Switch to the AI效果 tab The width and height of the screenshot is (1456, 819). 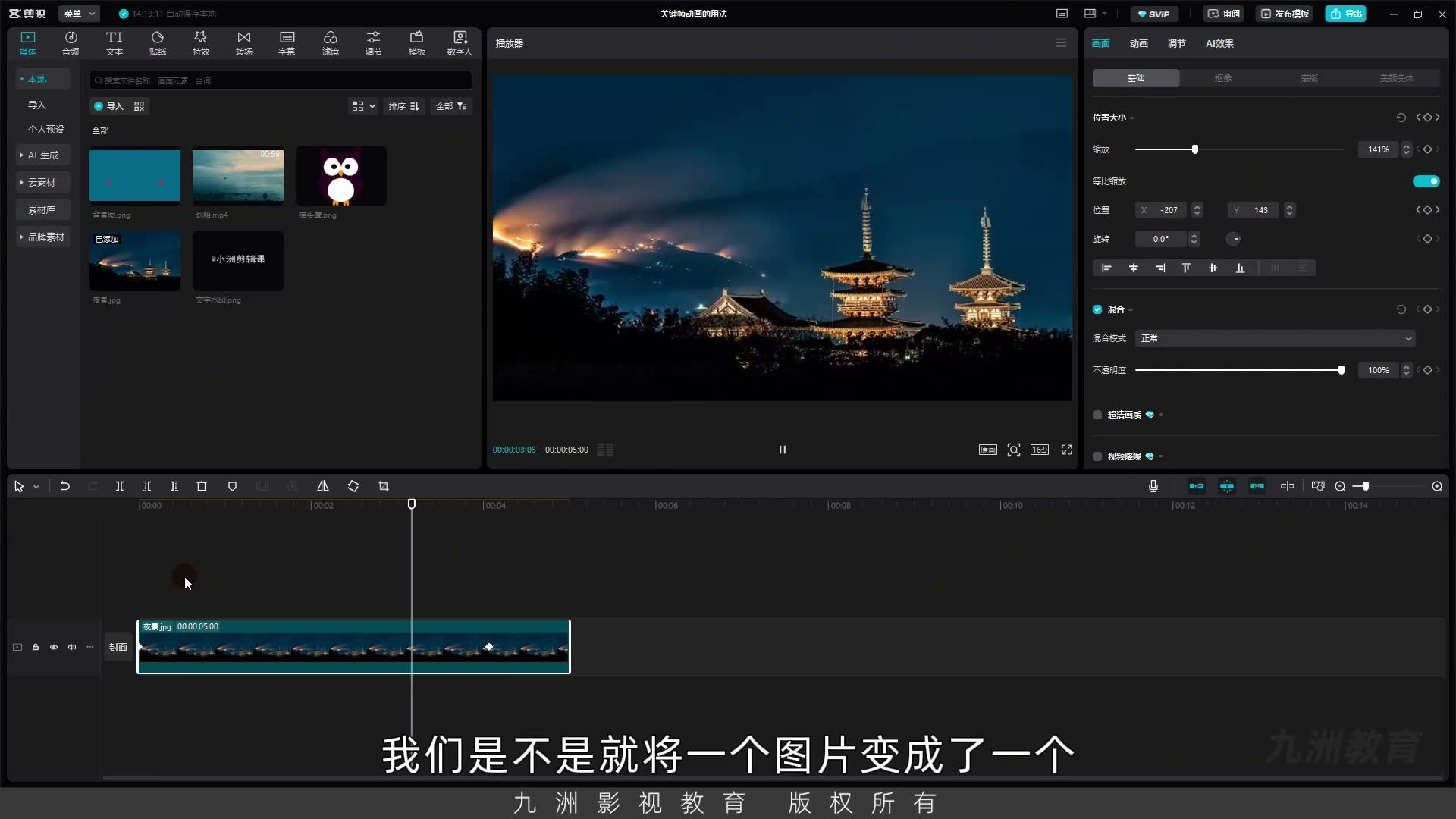coord(1219,43)
